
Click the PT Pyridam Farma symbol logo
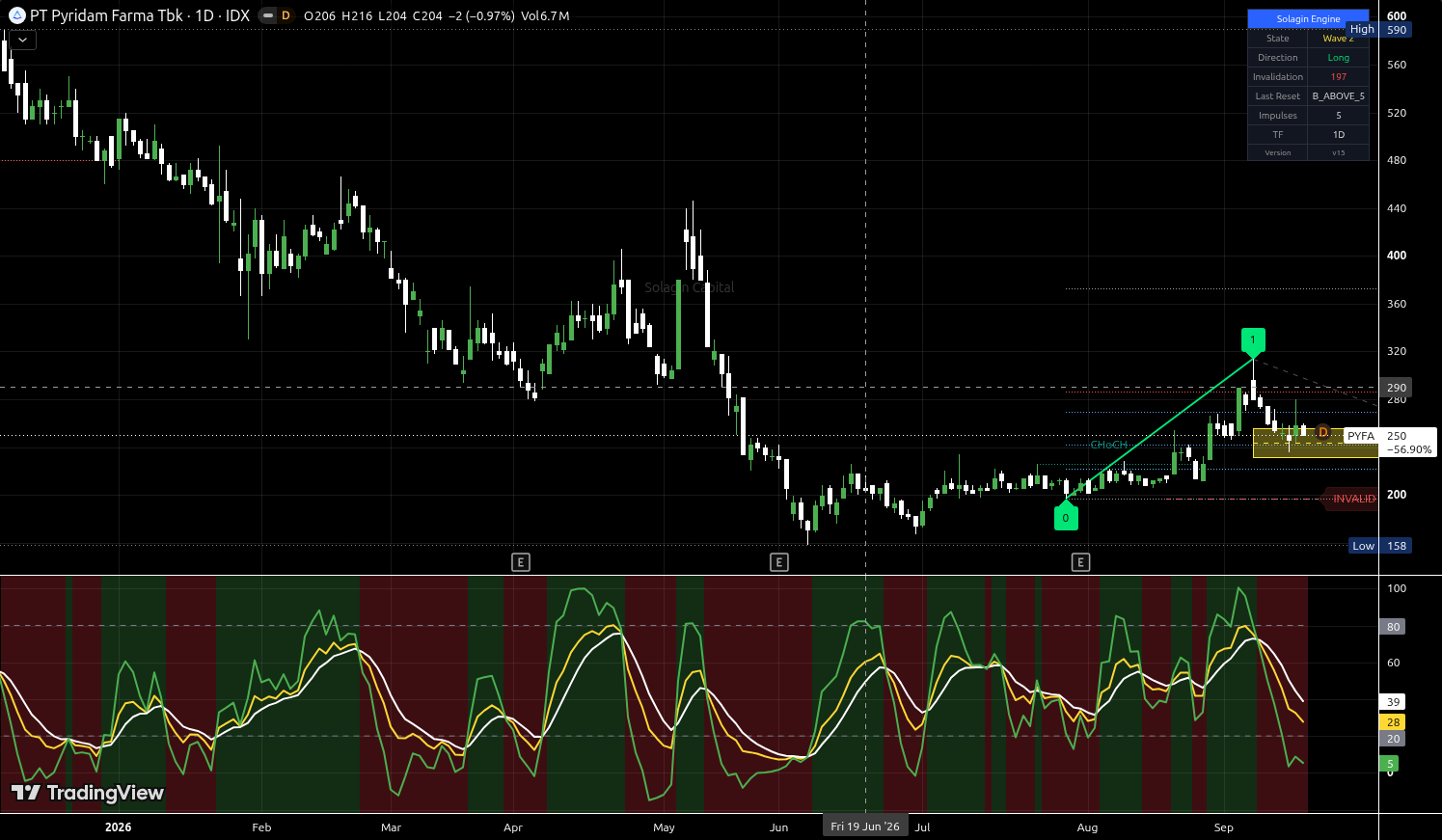16,15
